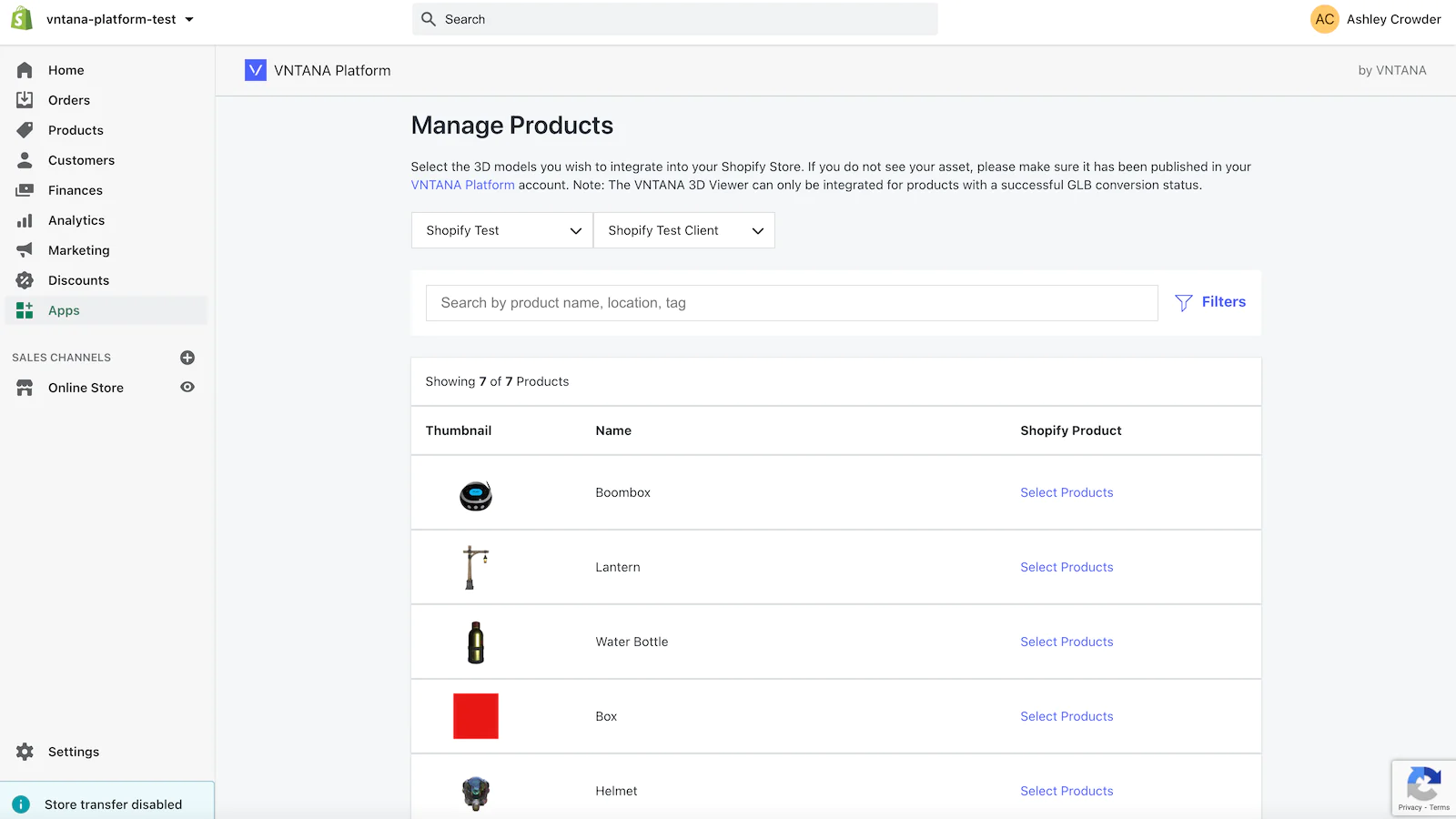Click the product name search field
This screenshot has width=1456, height=819.
[791, 303]
